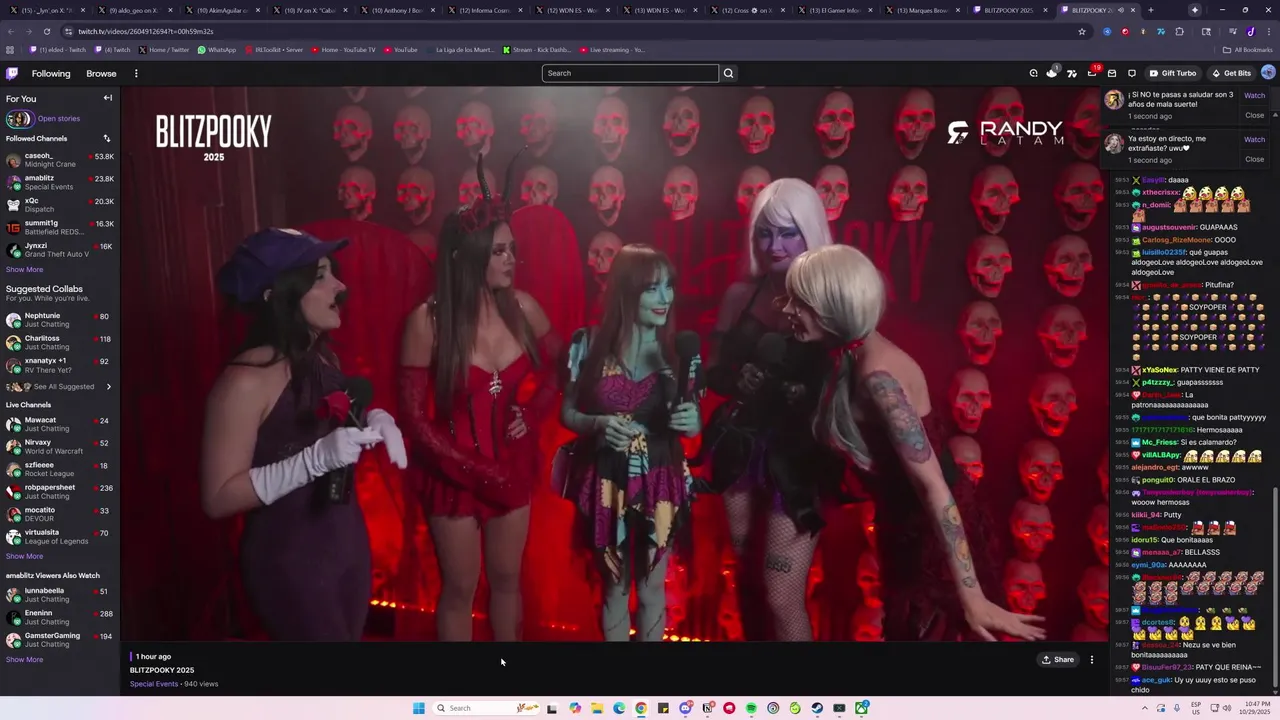Open the video more-options menu beside Share
Image resolution: width=1280 pixels, height=720 pixels.
[x=1092, y=660]
